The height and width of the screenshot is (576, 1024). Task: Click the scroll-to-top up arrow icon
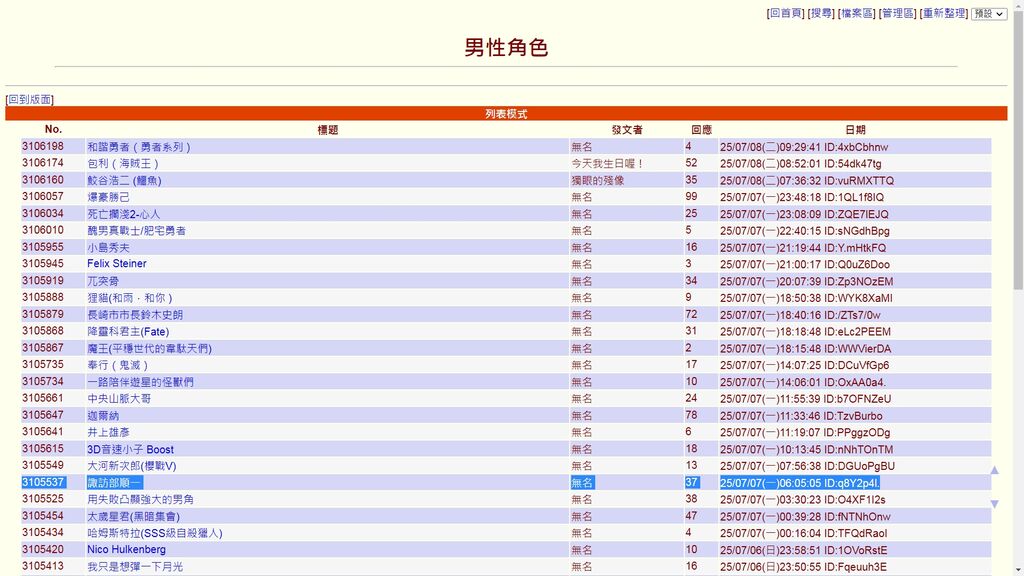(994, 470)
